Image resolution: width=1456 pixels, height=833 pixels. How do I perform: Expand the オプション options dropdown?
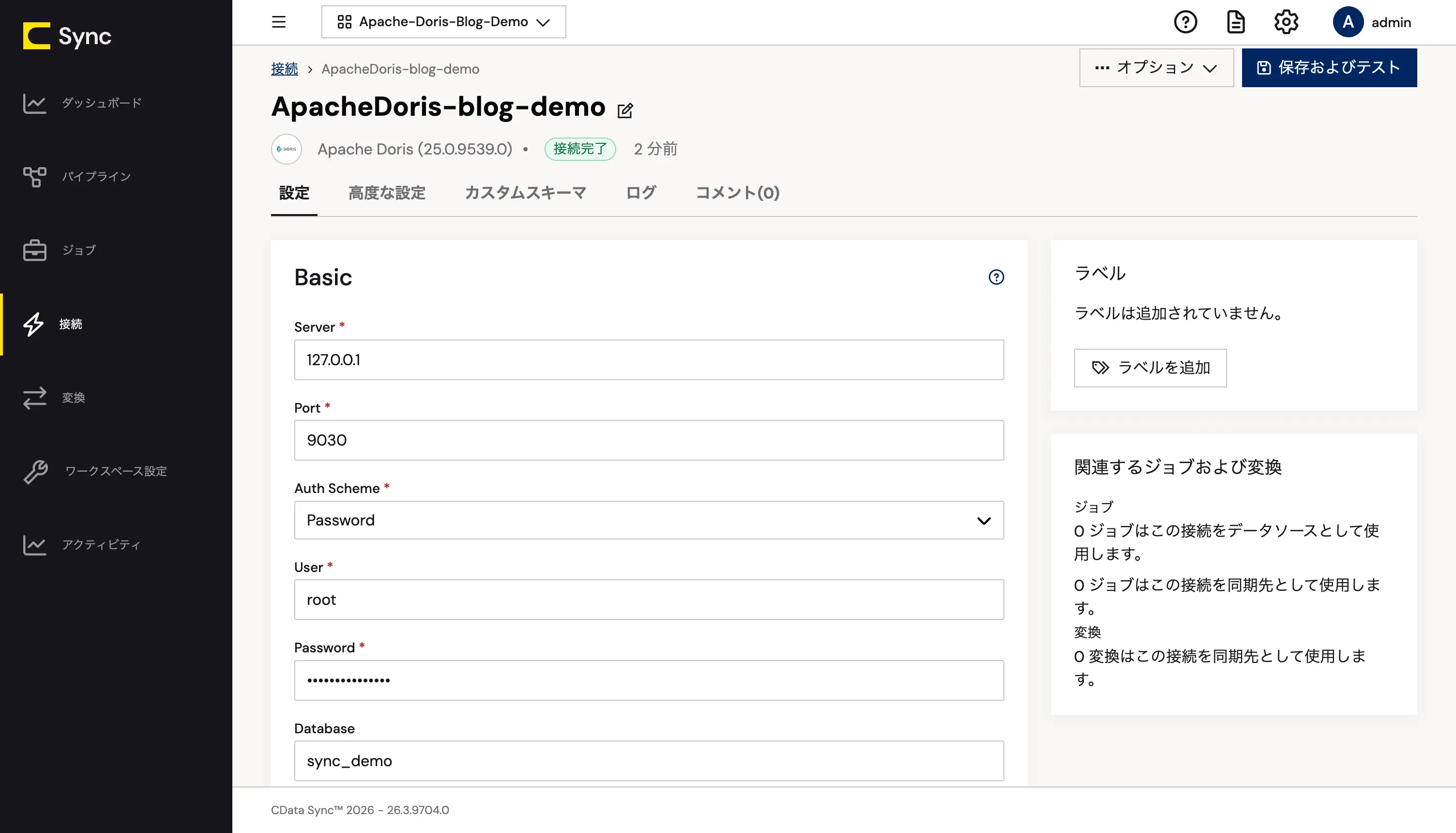tap(1156, 67)
